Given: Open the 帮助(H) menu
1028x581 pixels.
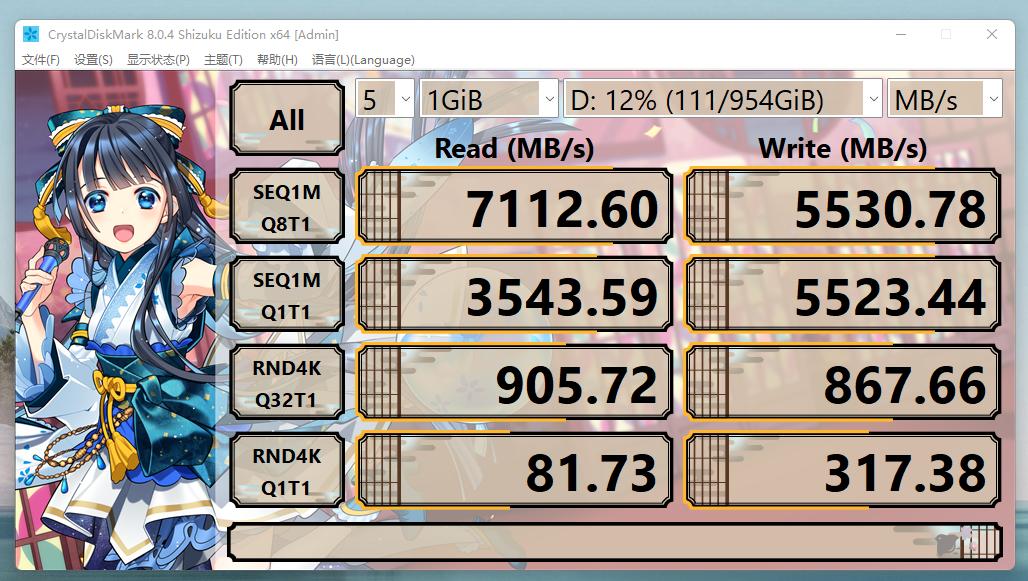Looking at the screenshot, I should tap(277, 60).
